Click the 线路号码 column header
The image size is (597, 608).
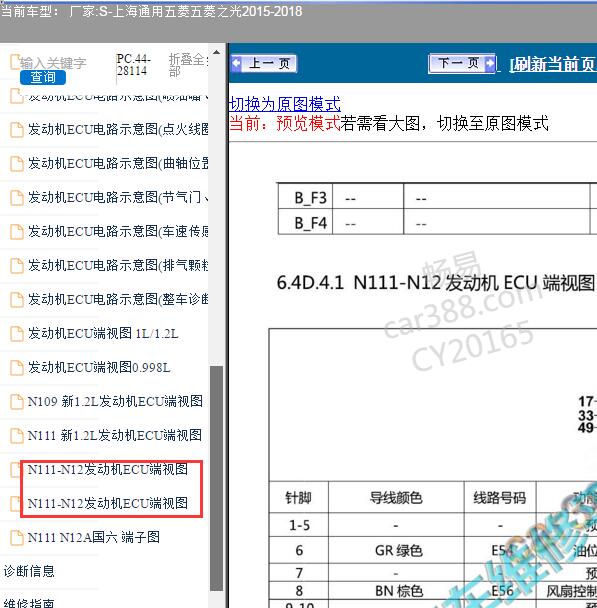pyautogui.click(x=500, y=497)
